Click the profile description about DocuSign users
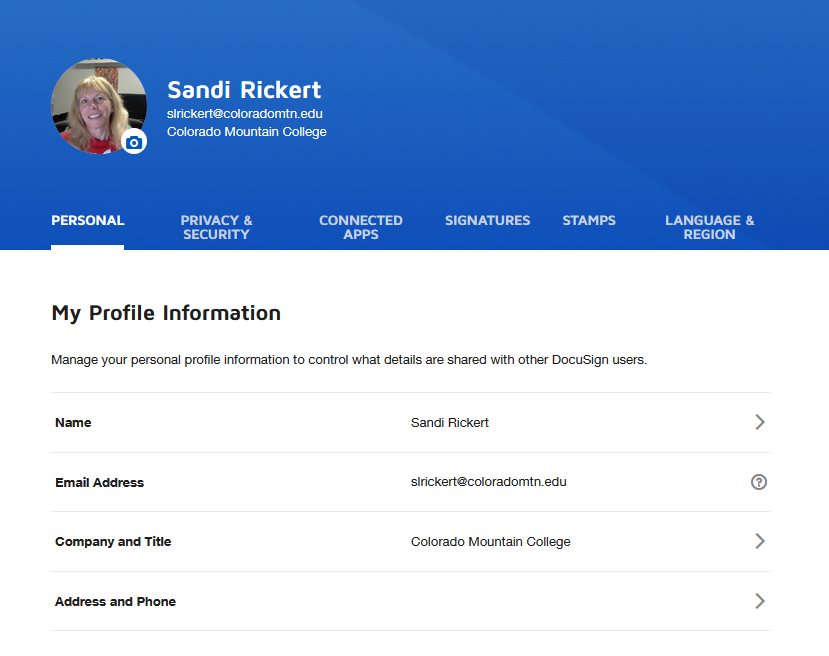 (349, 360)
